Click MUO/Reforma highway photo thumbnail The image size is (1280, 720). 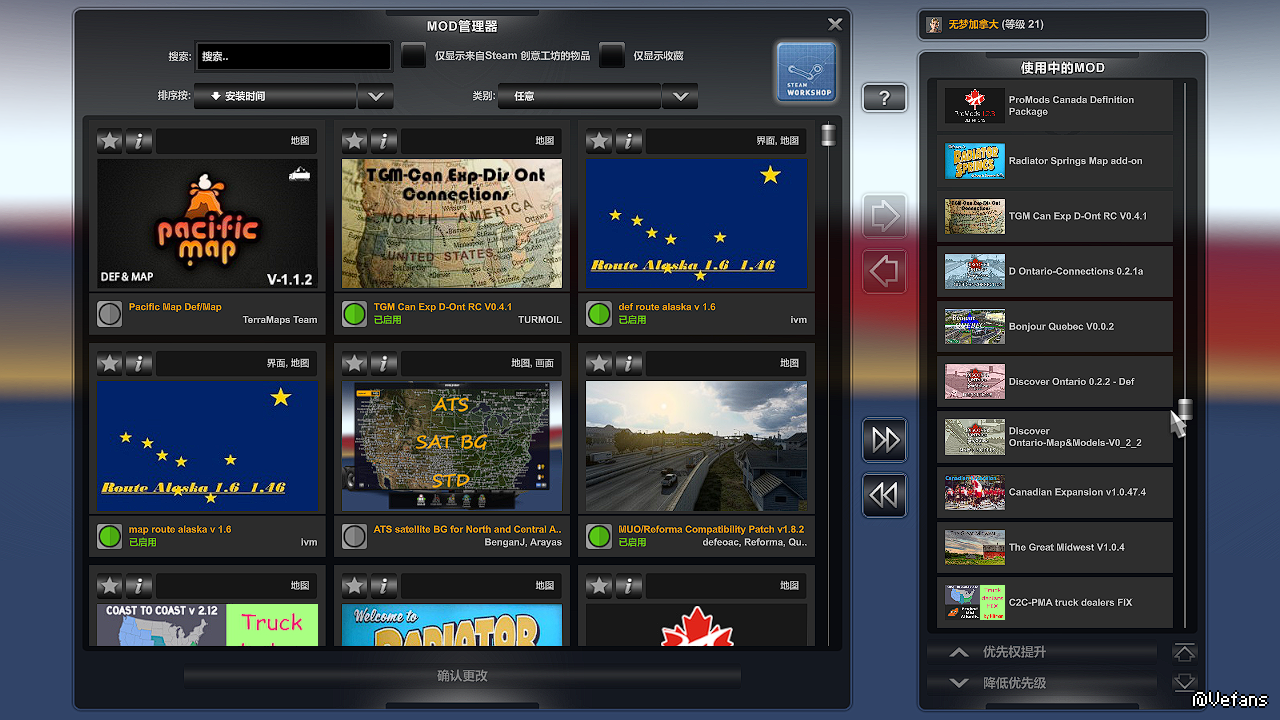[696, 446]
